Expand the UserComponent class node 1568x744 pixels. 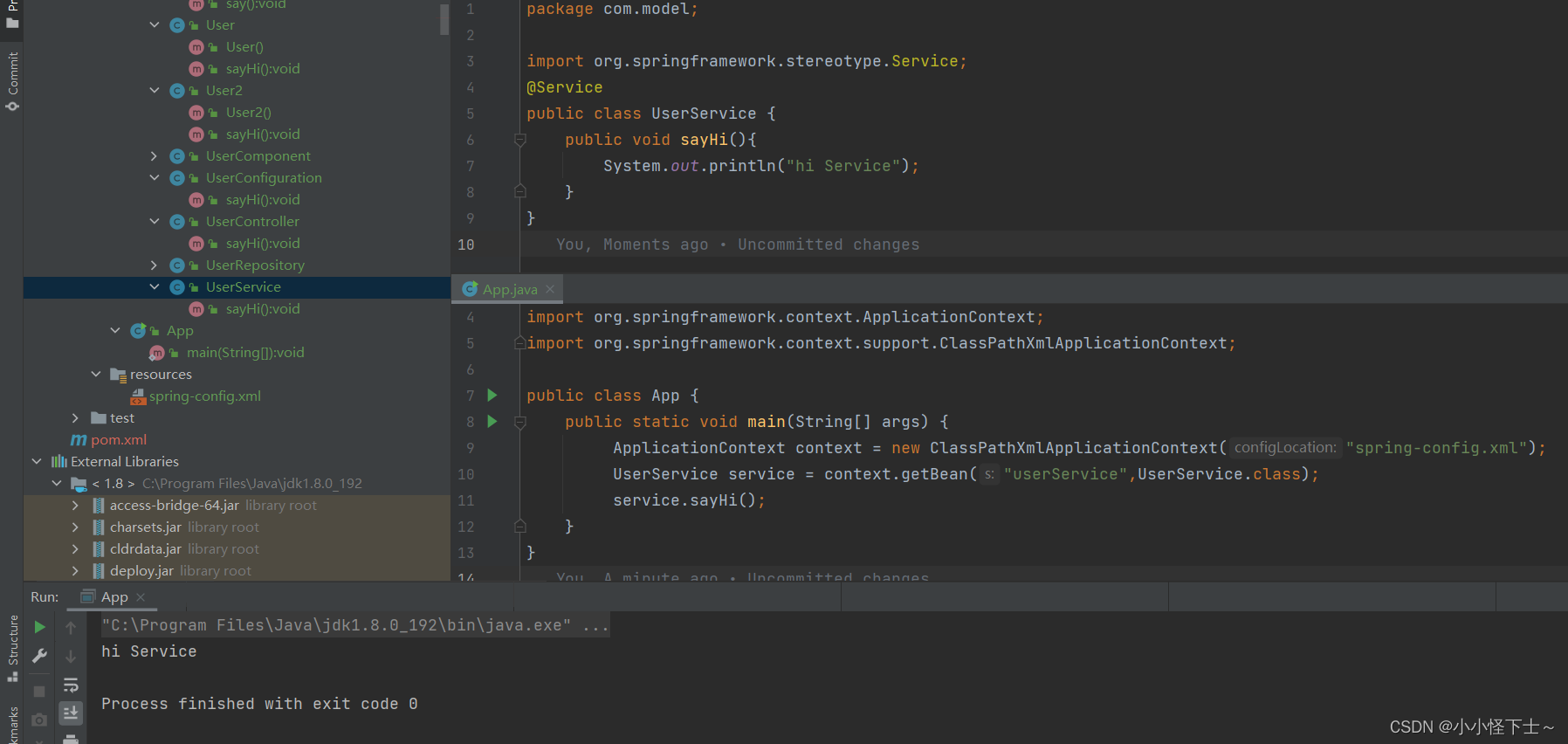coord(155,156)
